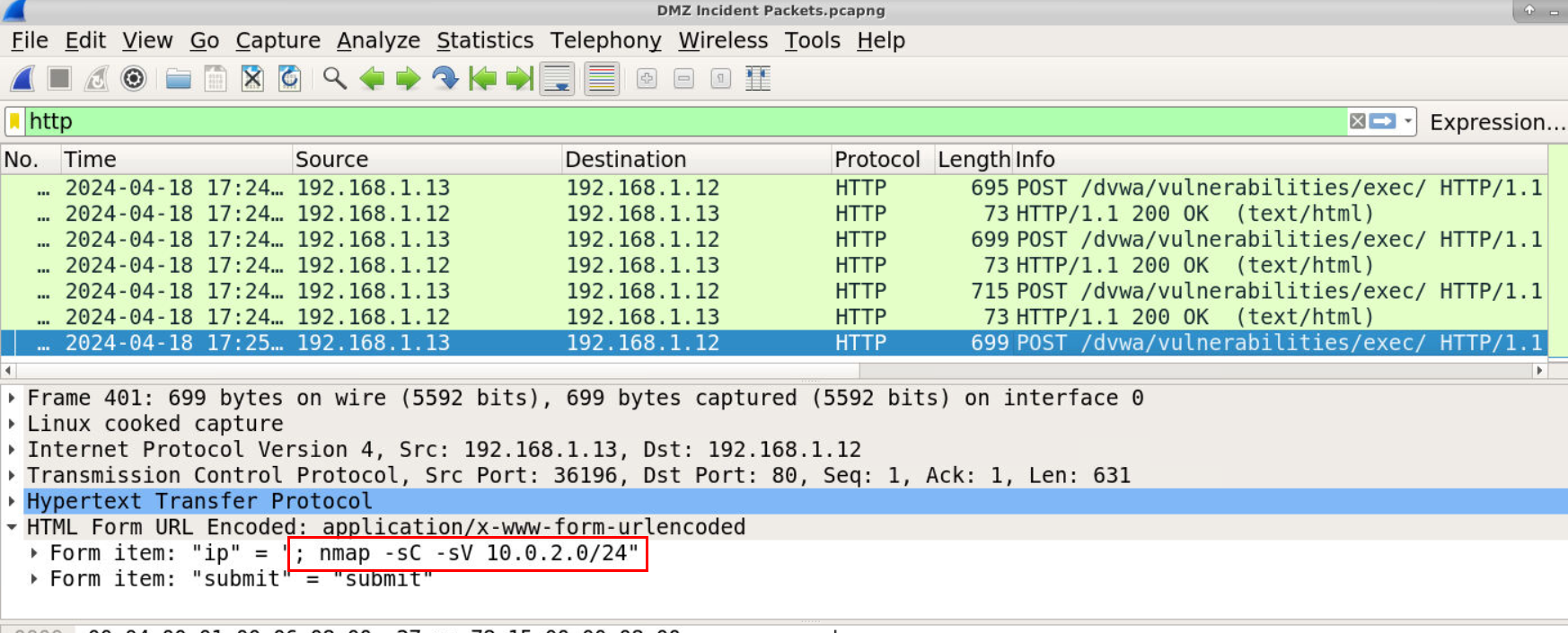The image size is (1568, 633).
Task: Jump to the last packet
Action: coord(519,79)
